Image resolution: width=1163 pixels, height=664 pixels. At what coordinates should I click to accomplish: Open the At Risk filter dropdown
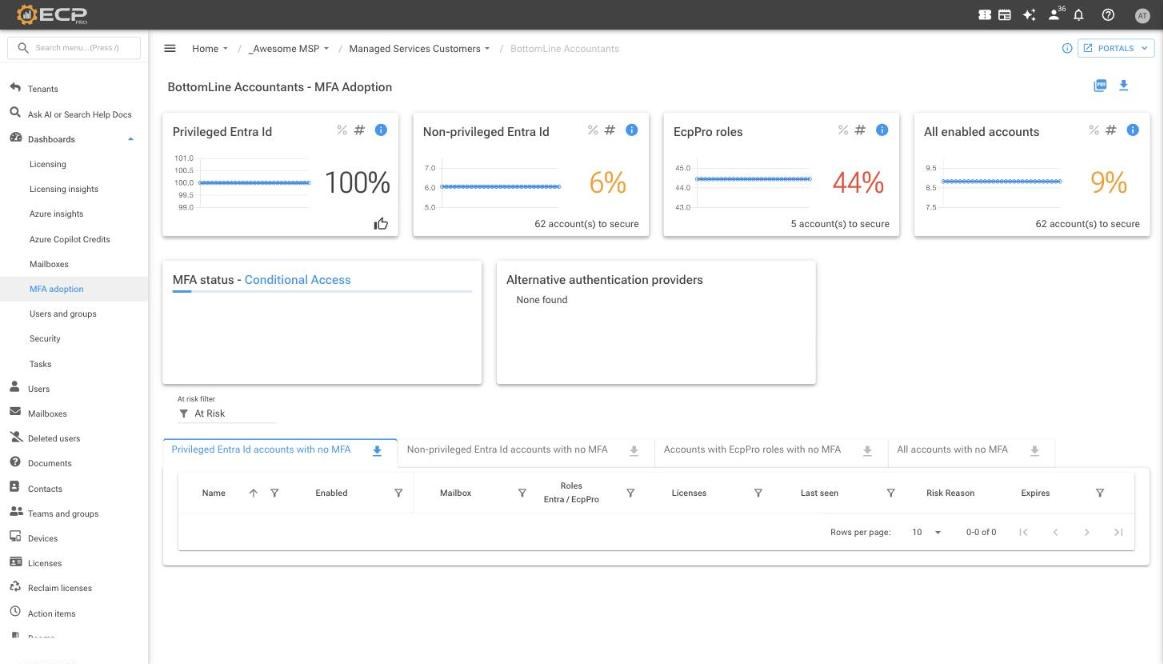pyautogui.click(x=226, y=413)
